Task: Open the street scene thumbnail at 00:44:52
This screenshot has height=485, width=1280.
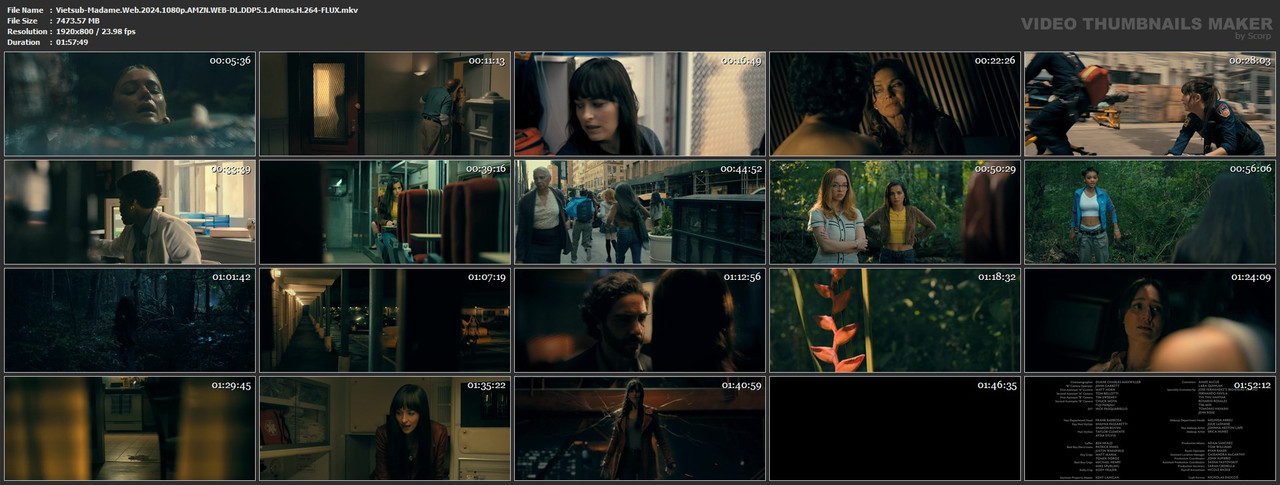Action: (x=640, y=212)
